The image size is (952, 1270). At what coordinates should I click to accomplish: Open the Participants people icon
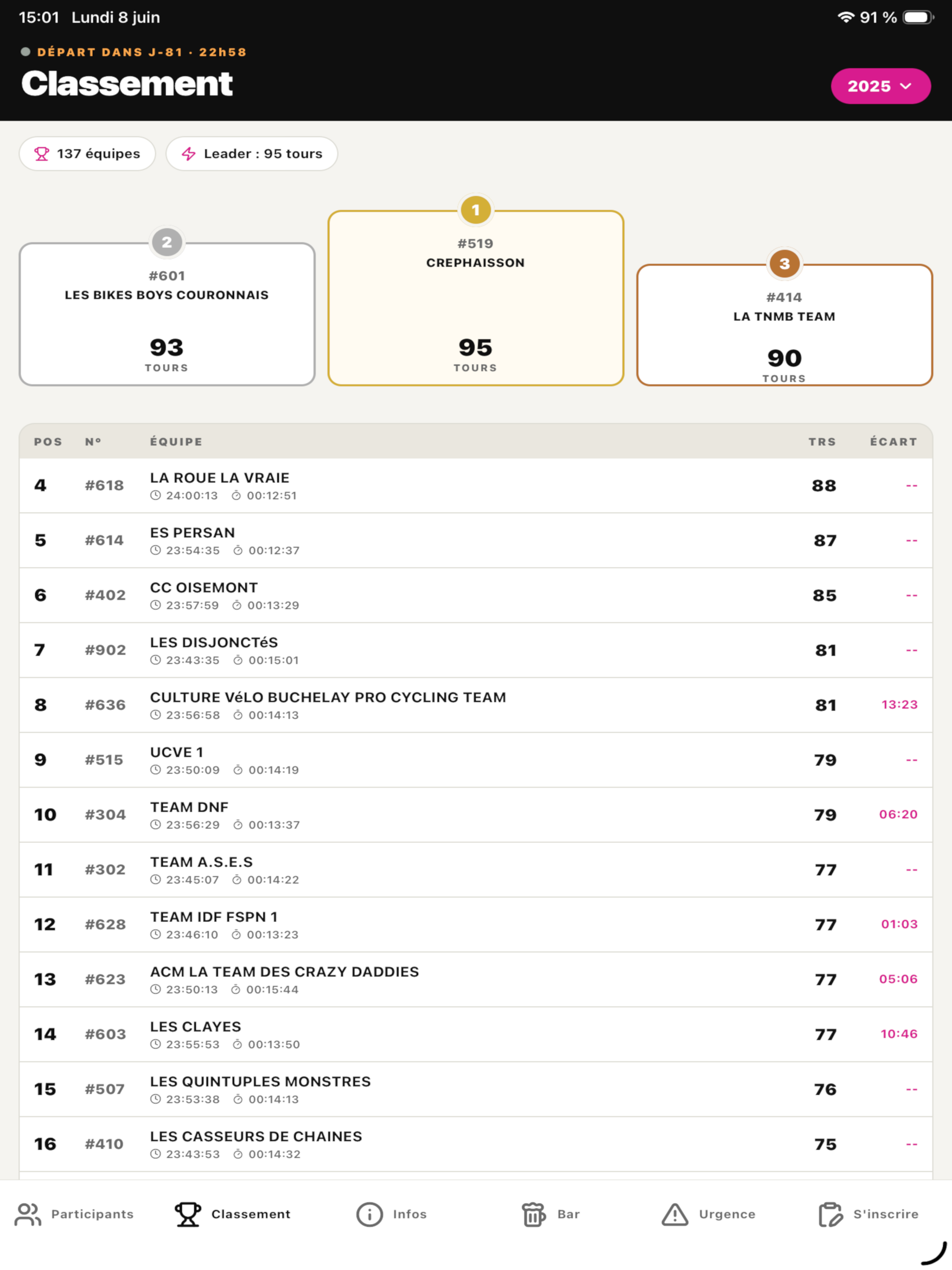(x=27, y=1214)
